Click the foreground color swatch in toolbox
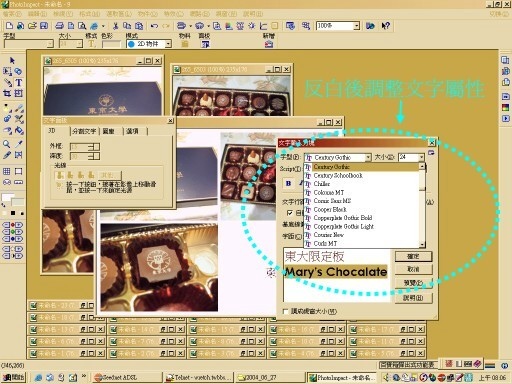This screenshot has width=512, height=384. tap(7, 197)
